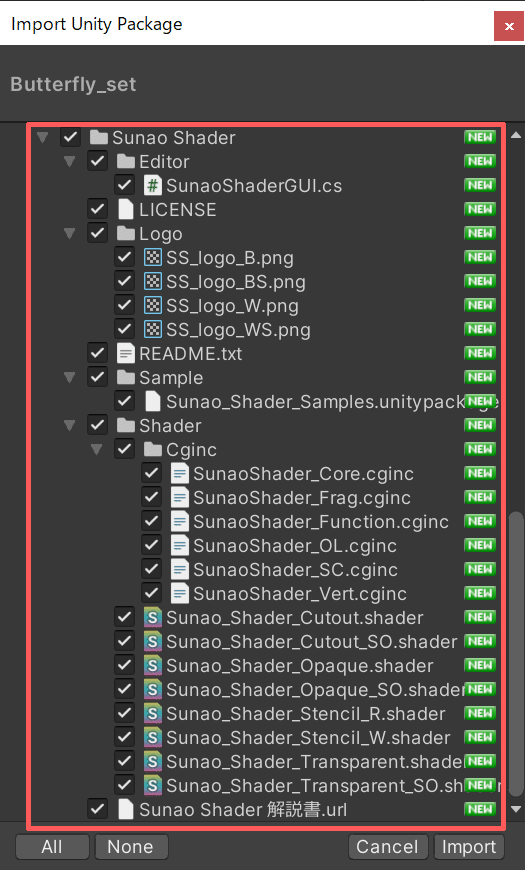Screen dimensions: 525x870
Task: Collapse the Sunao Shader root folder
Action: coord(43,138)
